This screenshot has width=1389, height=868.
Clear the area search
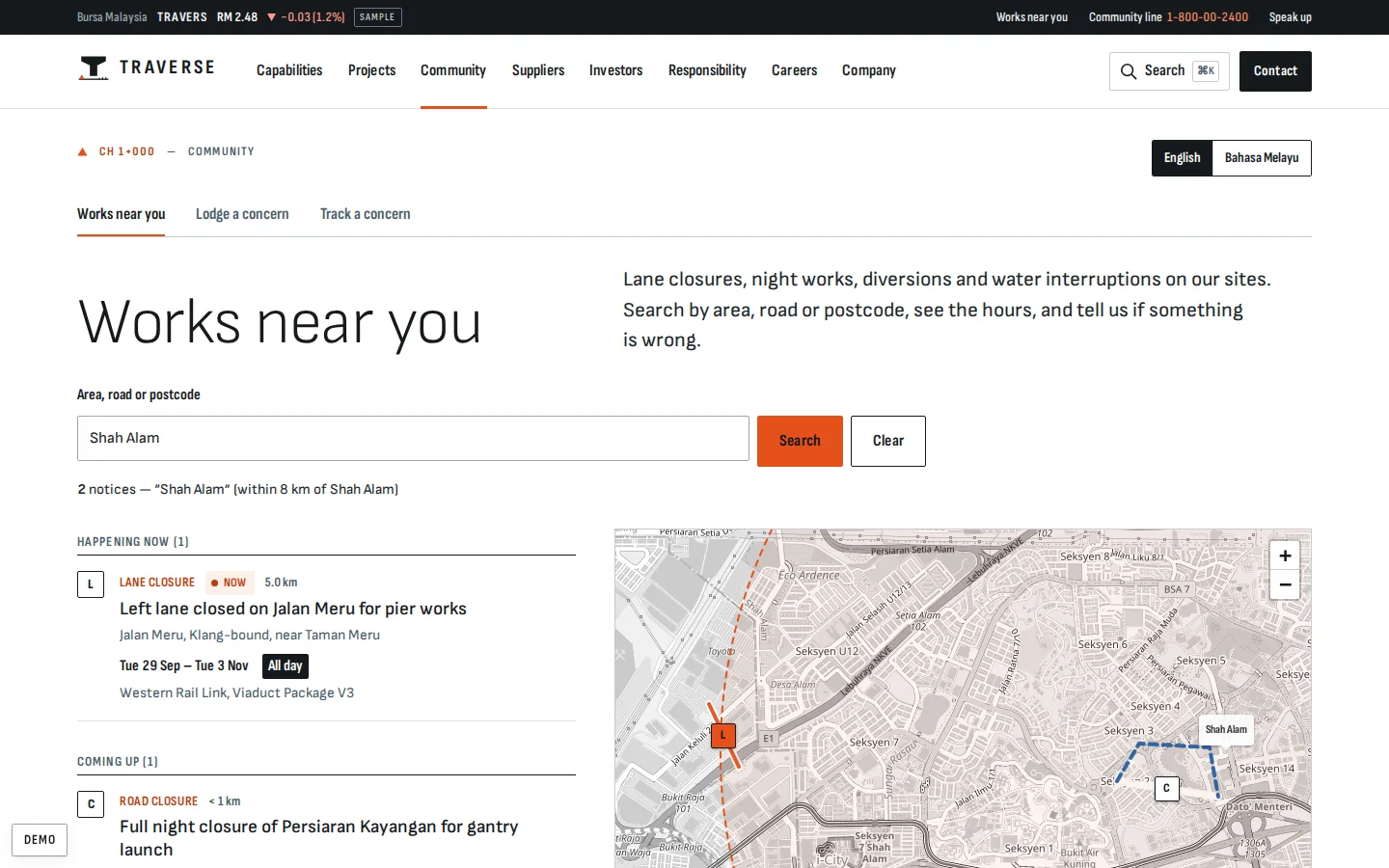click(888, 441)
